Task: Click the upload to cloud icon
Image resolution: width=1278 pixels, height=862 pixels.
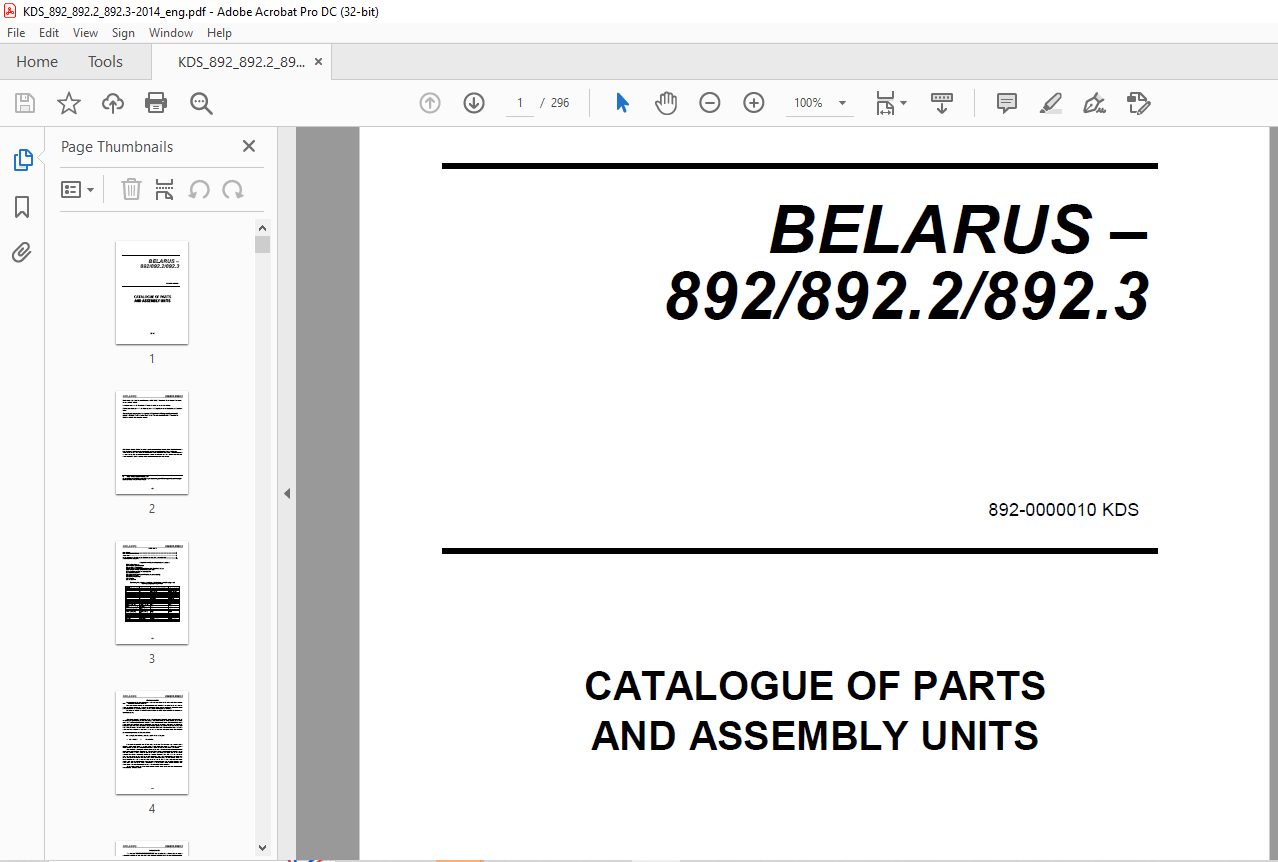Action: pyautogui.click(x=113, y=103)
